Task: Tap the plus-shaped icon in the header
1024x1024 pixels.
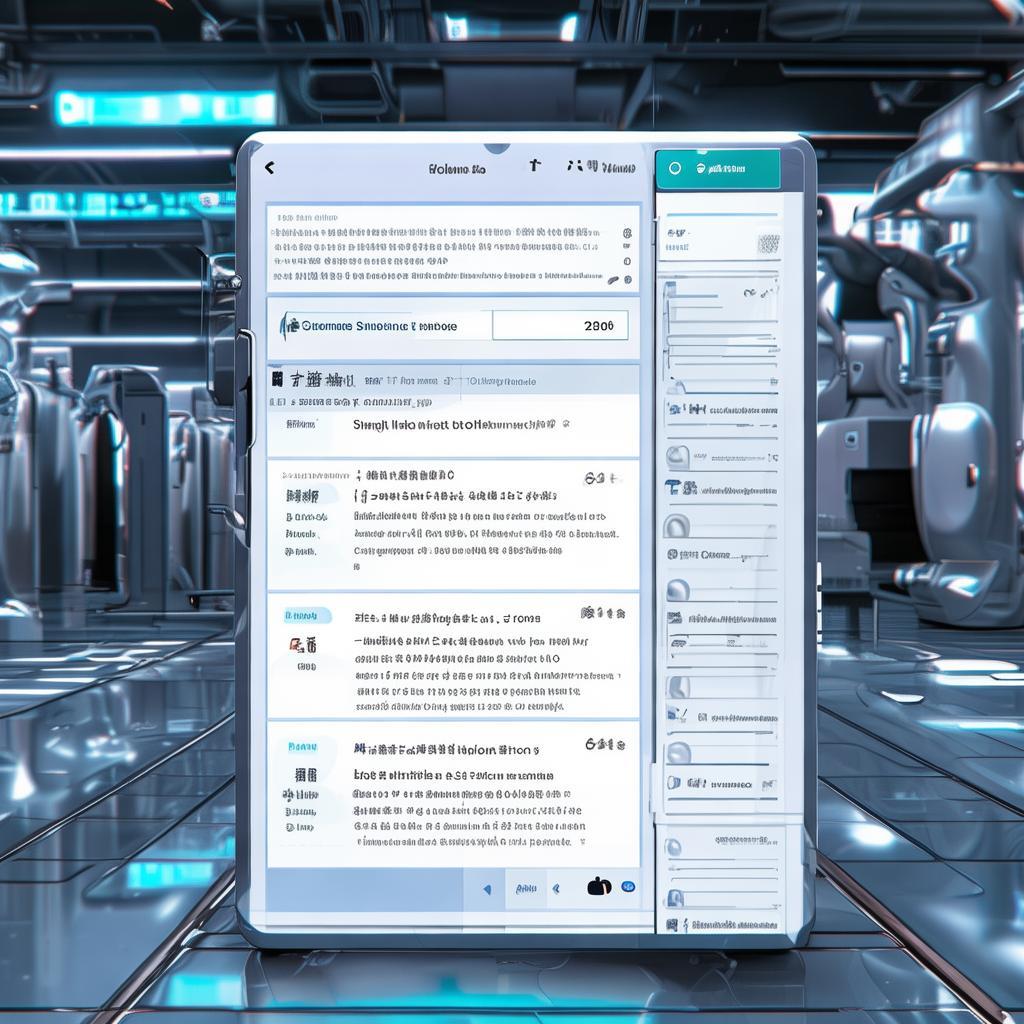Action: point(535,165)
